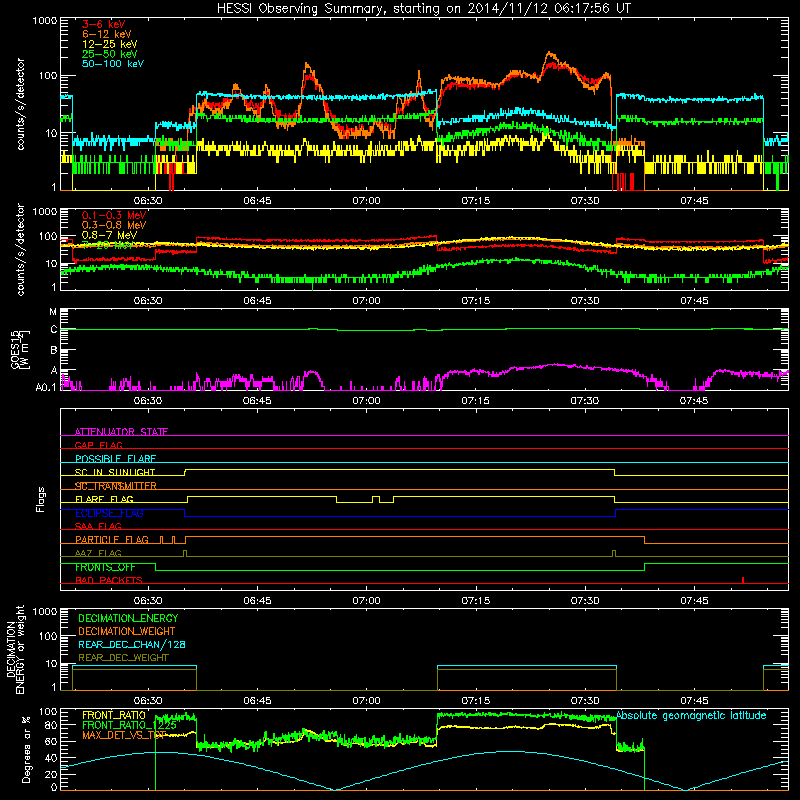
Task: Select the POSSIBLE_FLARE flag label
Action: pyautogui.click(x=115, y=459)
